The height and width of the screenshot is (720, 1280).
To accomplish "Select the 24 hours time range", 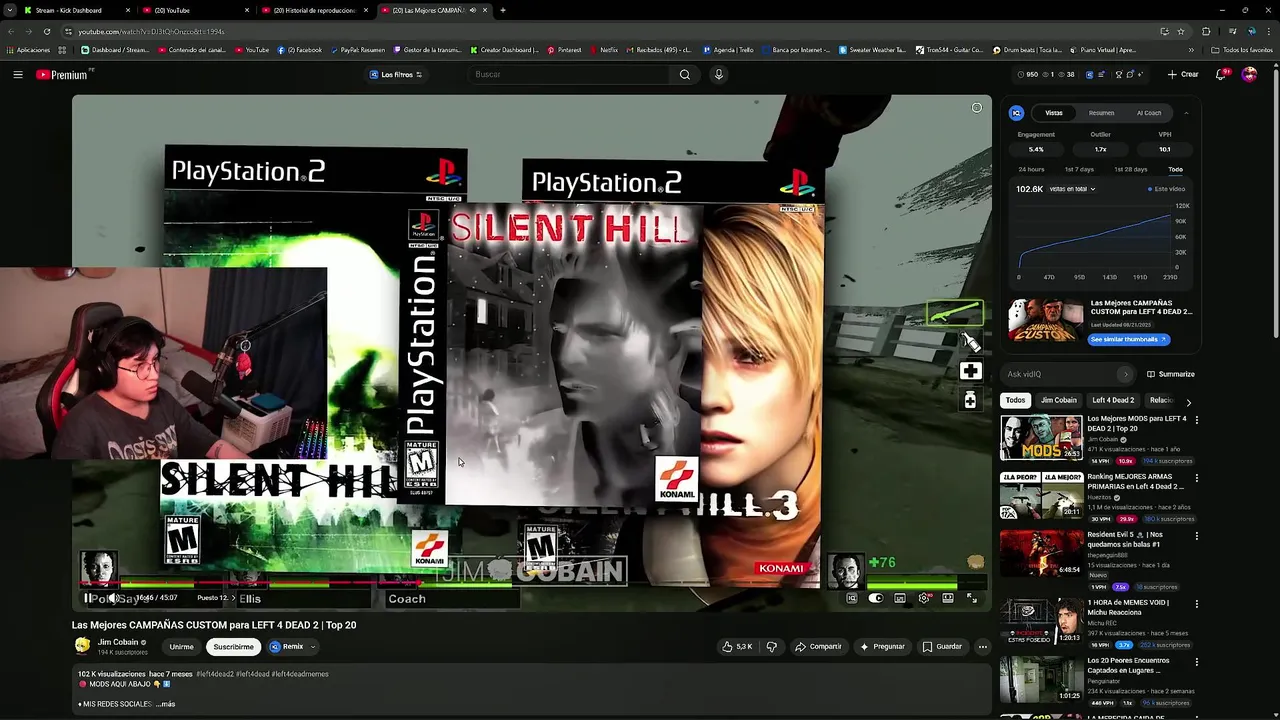I will tap(1031, 169).
